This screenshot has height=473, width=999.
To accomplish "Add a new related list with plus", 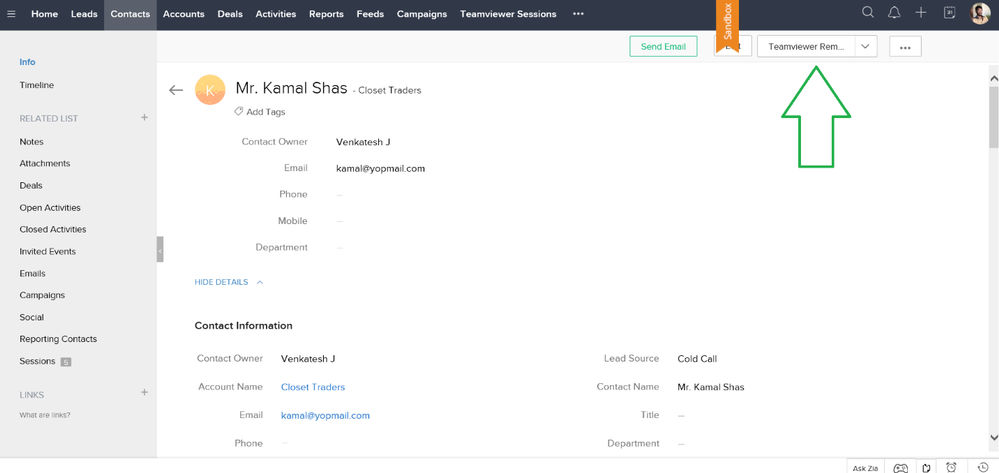I will click(x=145, y=117).
